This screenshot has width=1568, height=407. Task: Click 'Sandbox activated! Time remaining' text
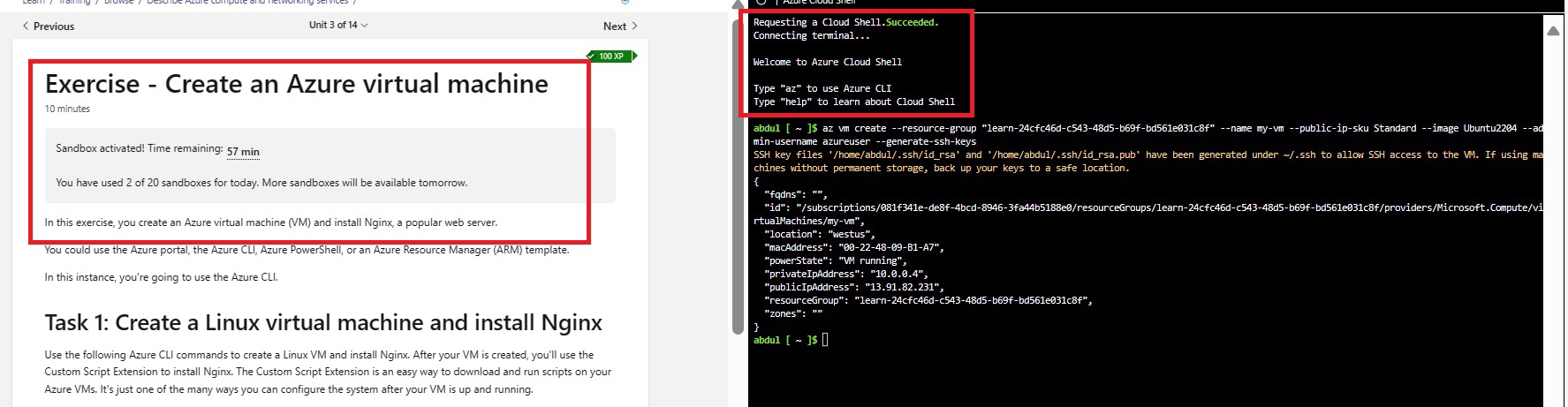(140, 148)
